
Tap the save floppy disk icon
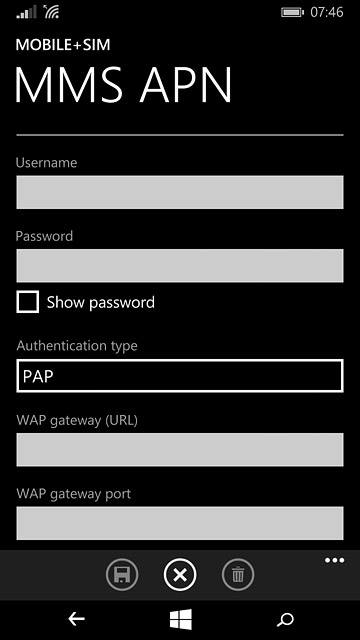pos(122,575)
